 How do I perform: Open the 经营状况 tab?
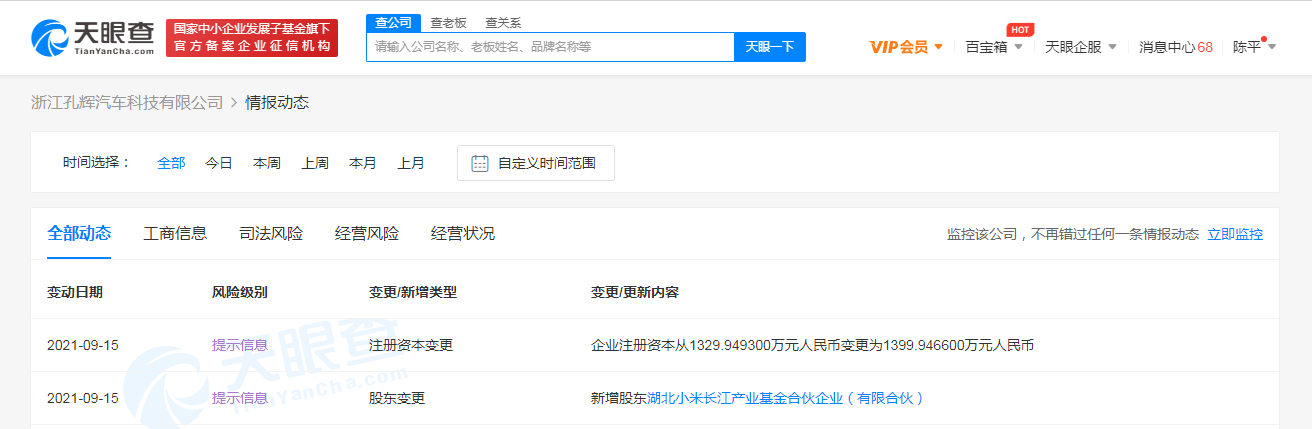[x=463, y=234]
